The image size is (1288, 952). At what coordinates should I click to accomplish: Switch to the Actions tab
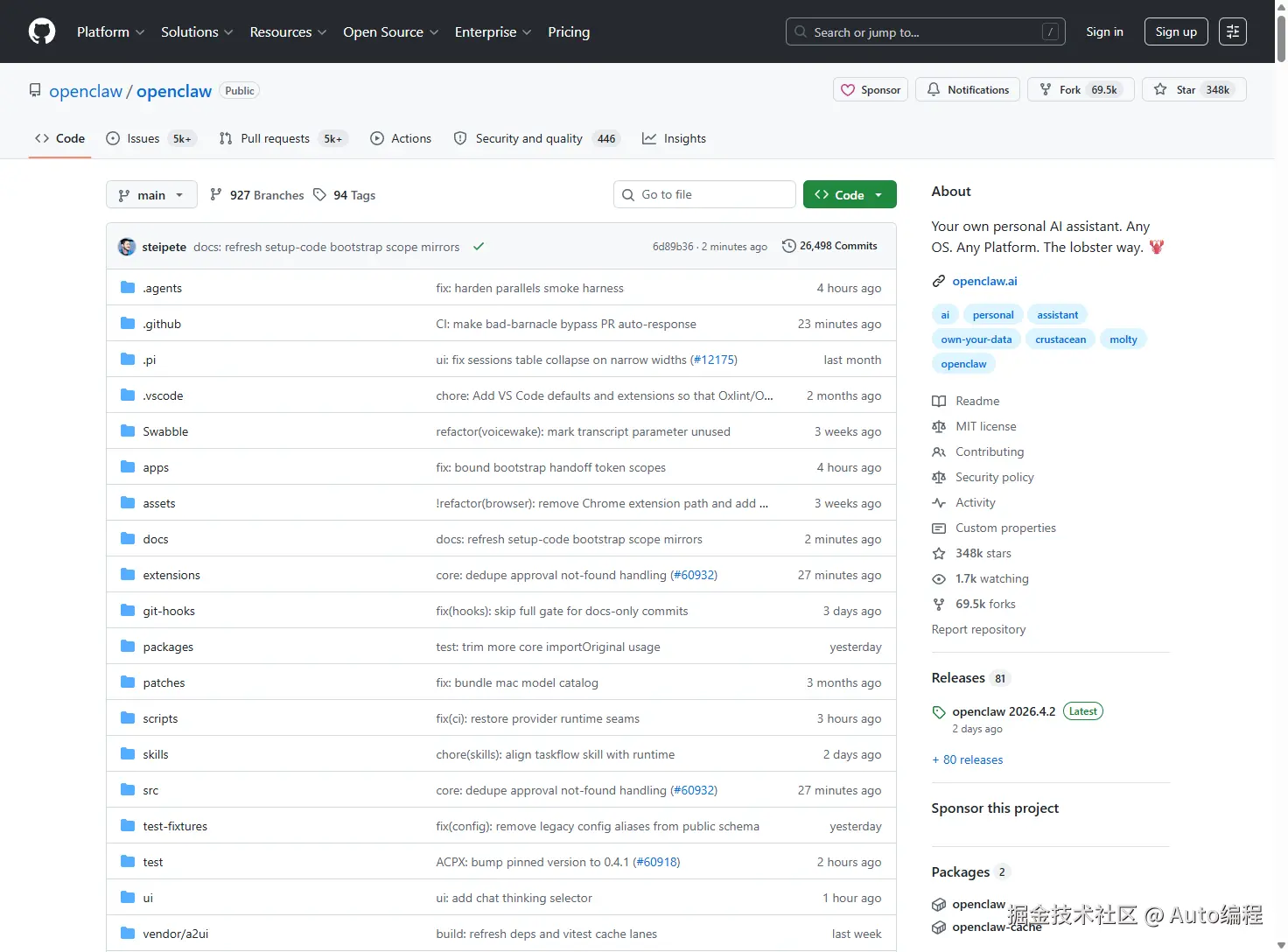401,138
